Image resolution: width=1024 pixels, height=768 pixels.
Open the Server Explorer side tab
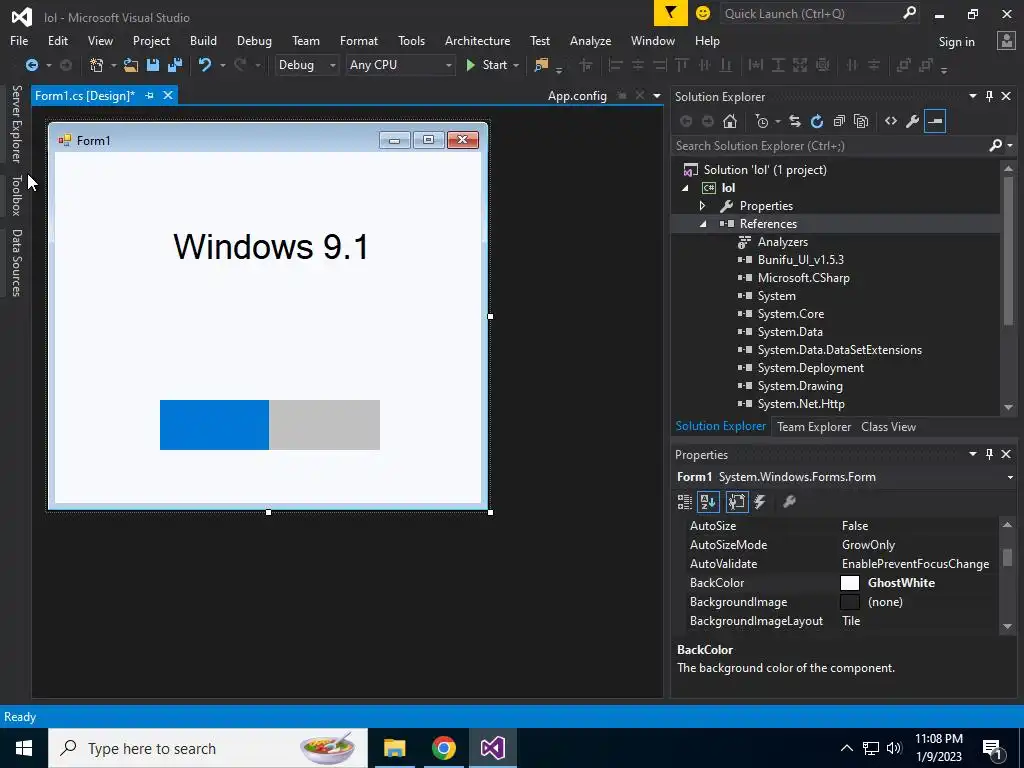[x=17, y=123]
